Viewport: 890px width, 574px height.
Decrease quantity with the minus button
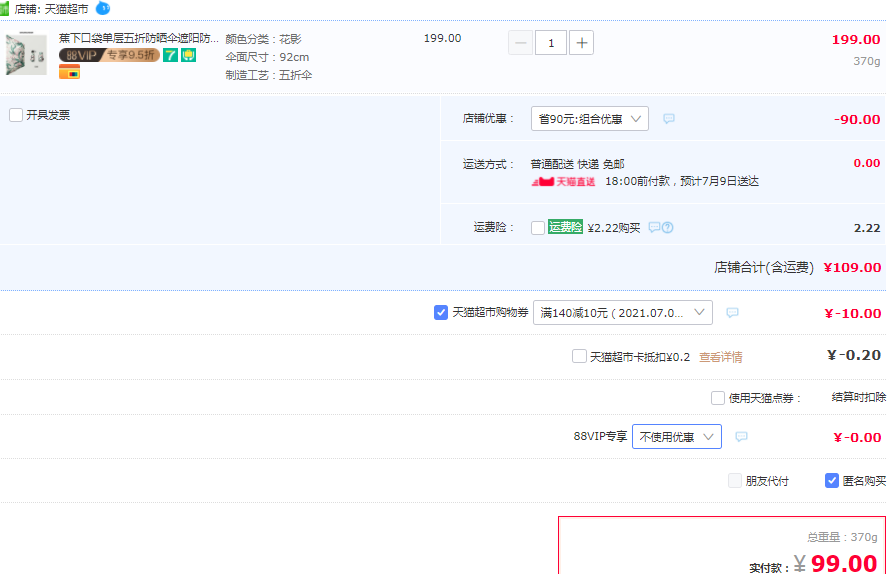520,43
